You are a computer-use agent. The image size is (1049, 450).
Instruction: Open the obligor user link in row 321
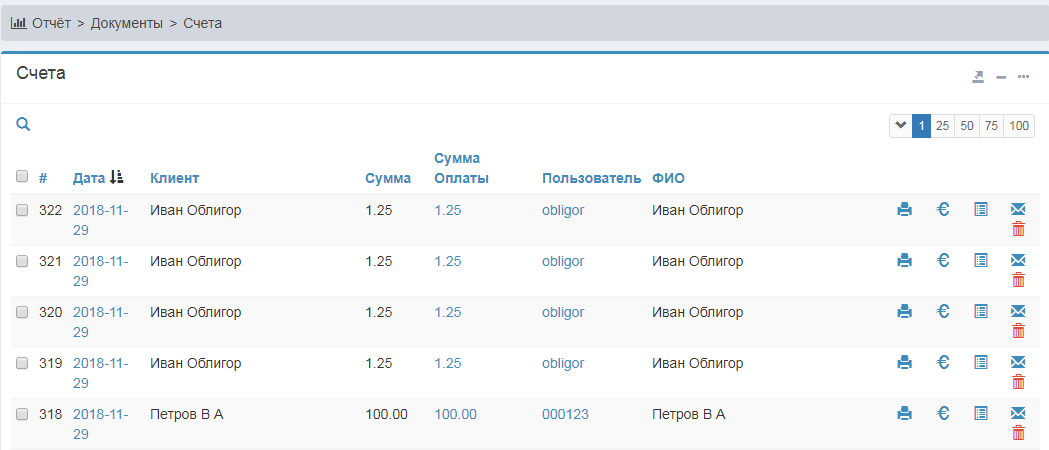tap(563, 261)
